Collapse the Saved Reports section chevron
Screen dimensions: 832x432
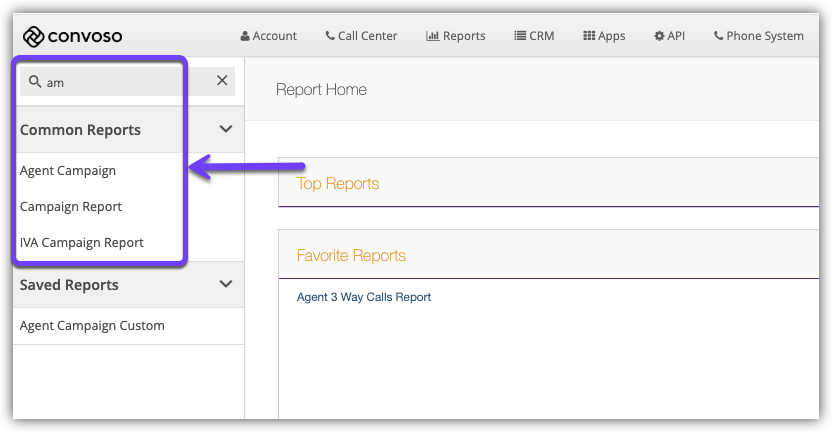coord(226,285)
